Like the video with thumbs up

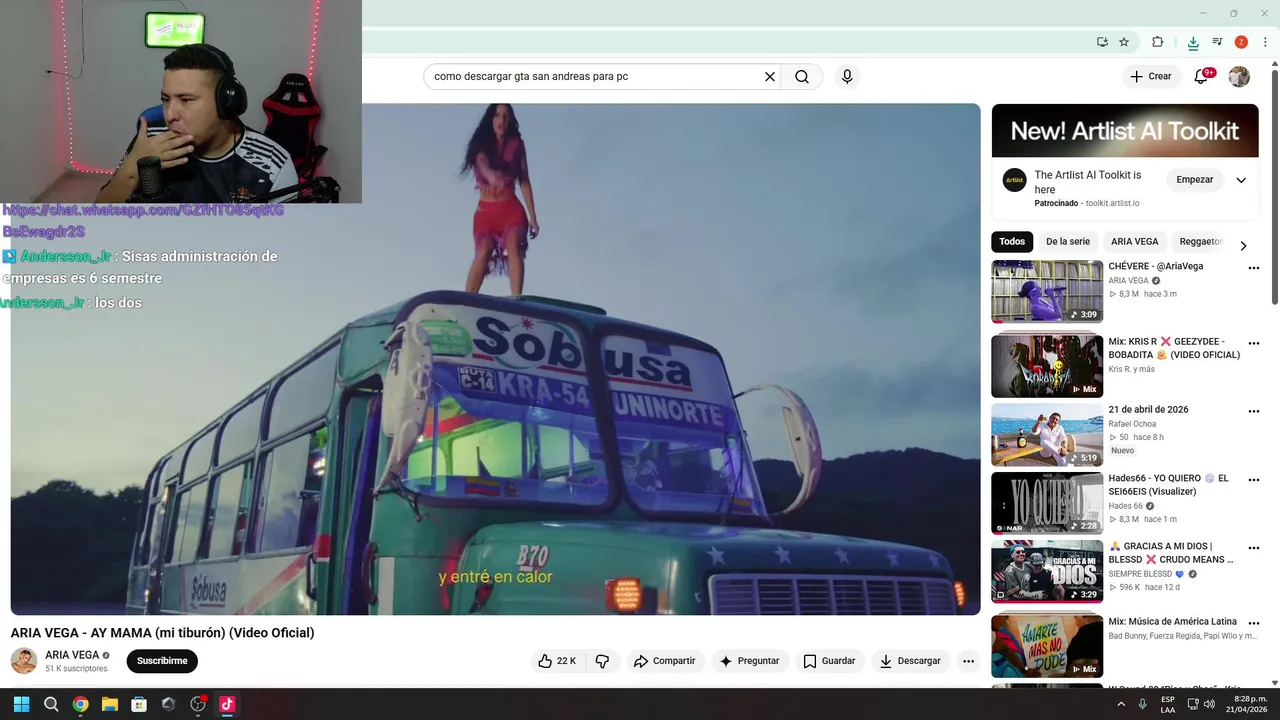coord(557,661)
